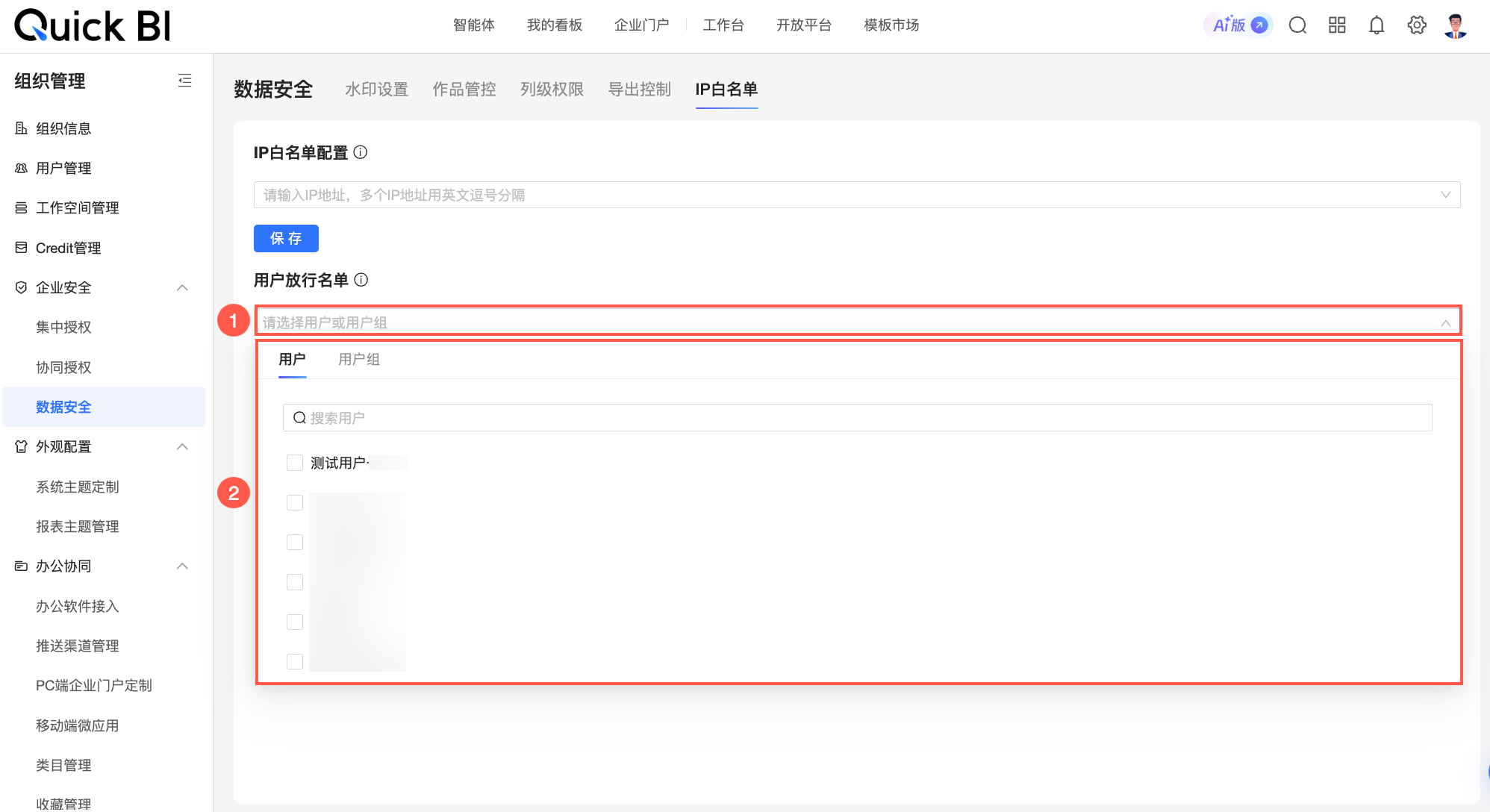Open 智能体 in top navigation

[x=474, y=25]
